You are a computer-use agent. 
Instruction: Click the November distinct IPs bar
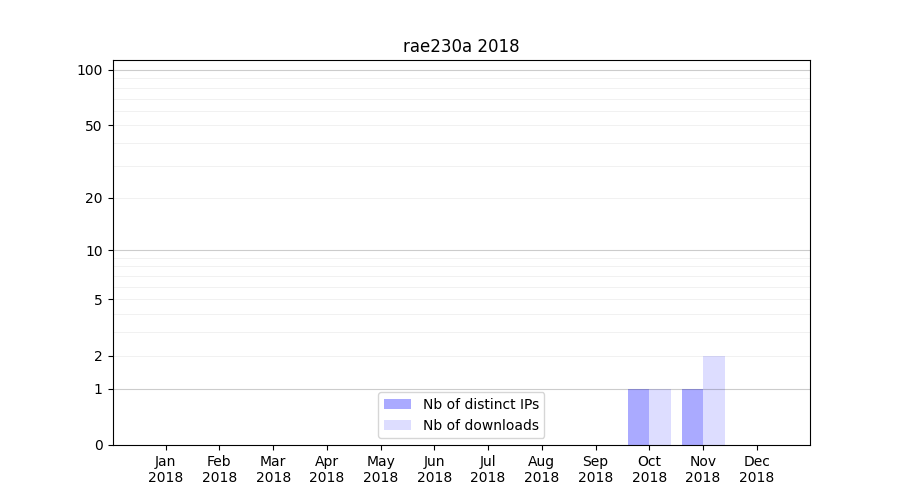[x=692, y=417]
